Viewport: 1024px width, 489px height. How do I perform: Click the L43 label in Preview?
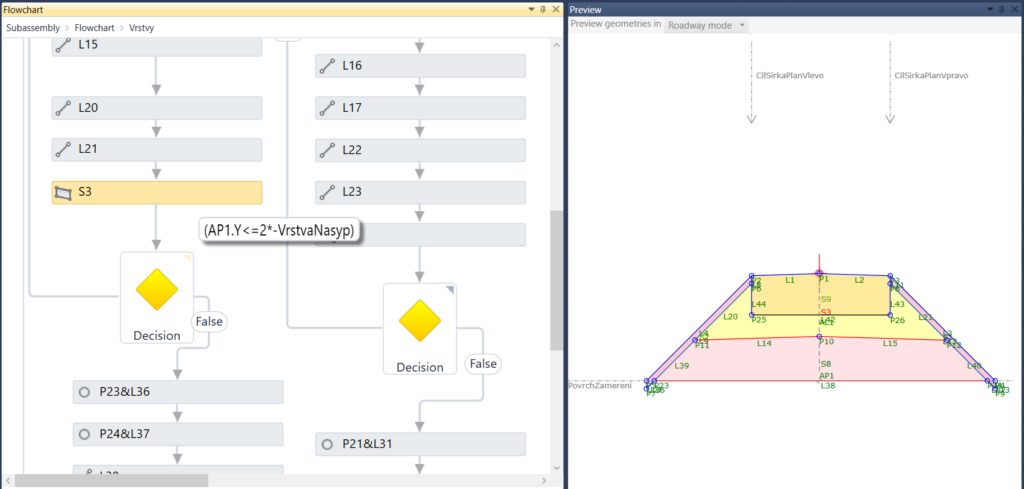point(897,304)
